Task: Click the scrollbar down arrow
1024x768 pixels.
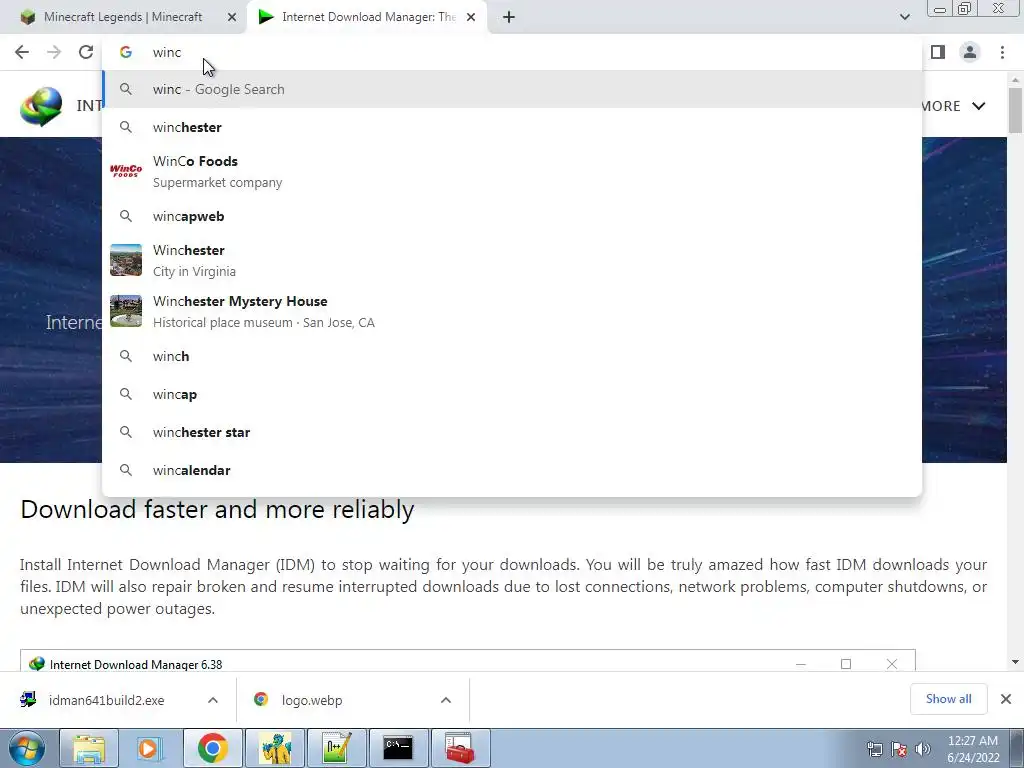Action: (1015, 662)
